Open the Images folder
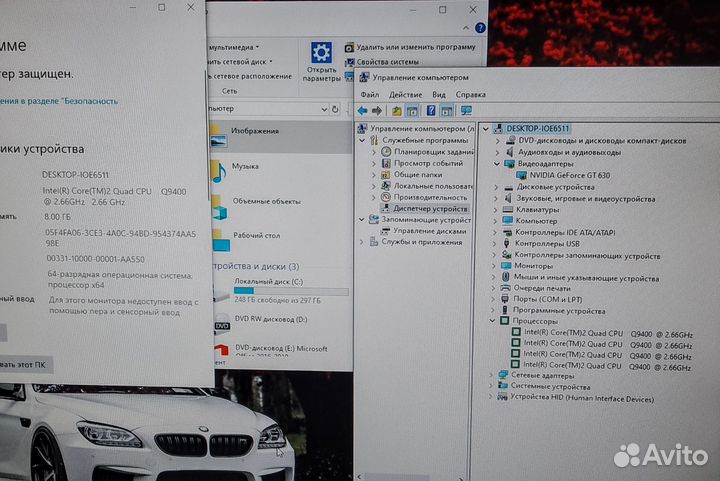 point(255,131)
